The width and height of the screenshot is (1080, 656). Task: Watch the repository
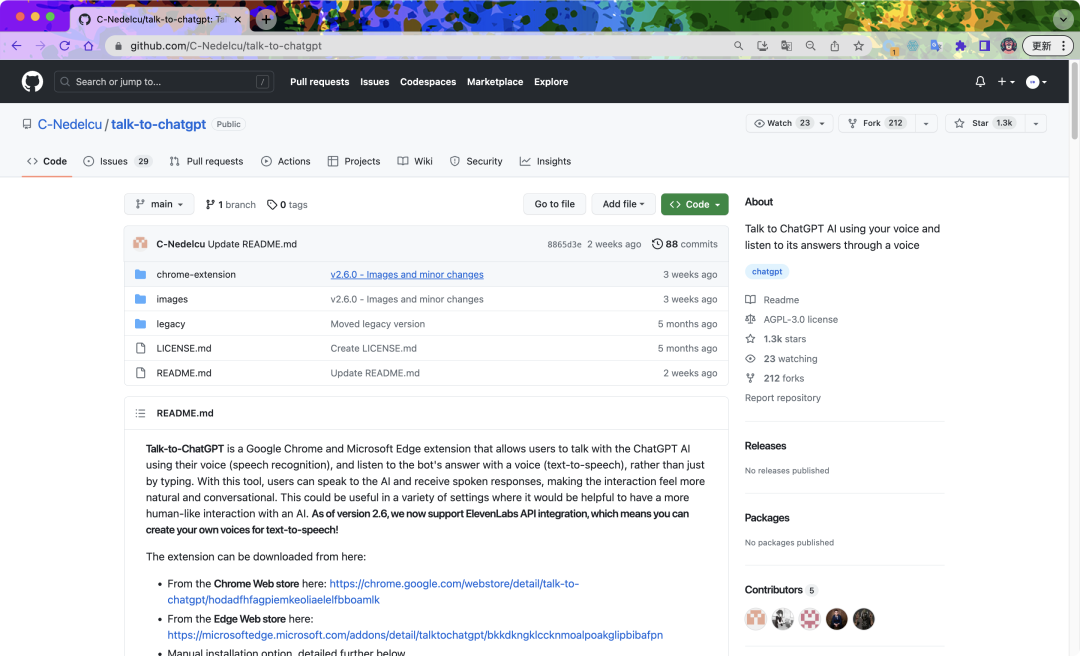pyautogui.click(x=781, y=123)
